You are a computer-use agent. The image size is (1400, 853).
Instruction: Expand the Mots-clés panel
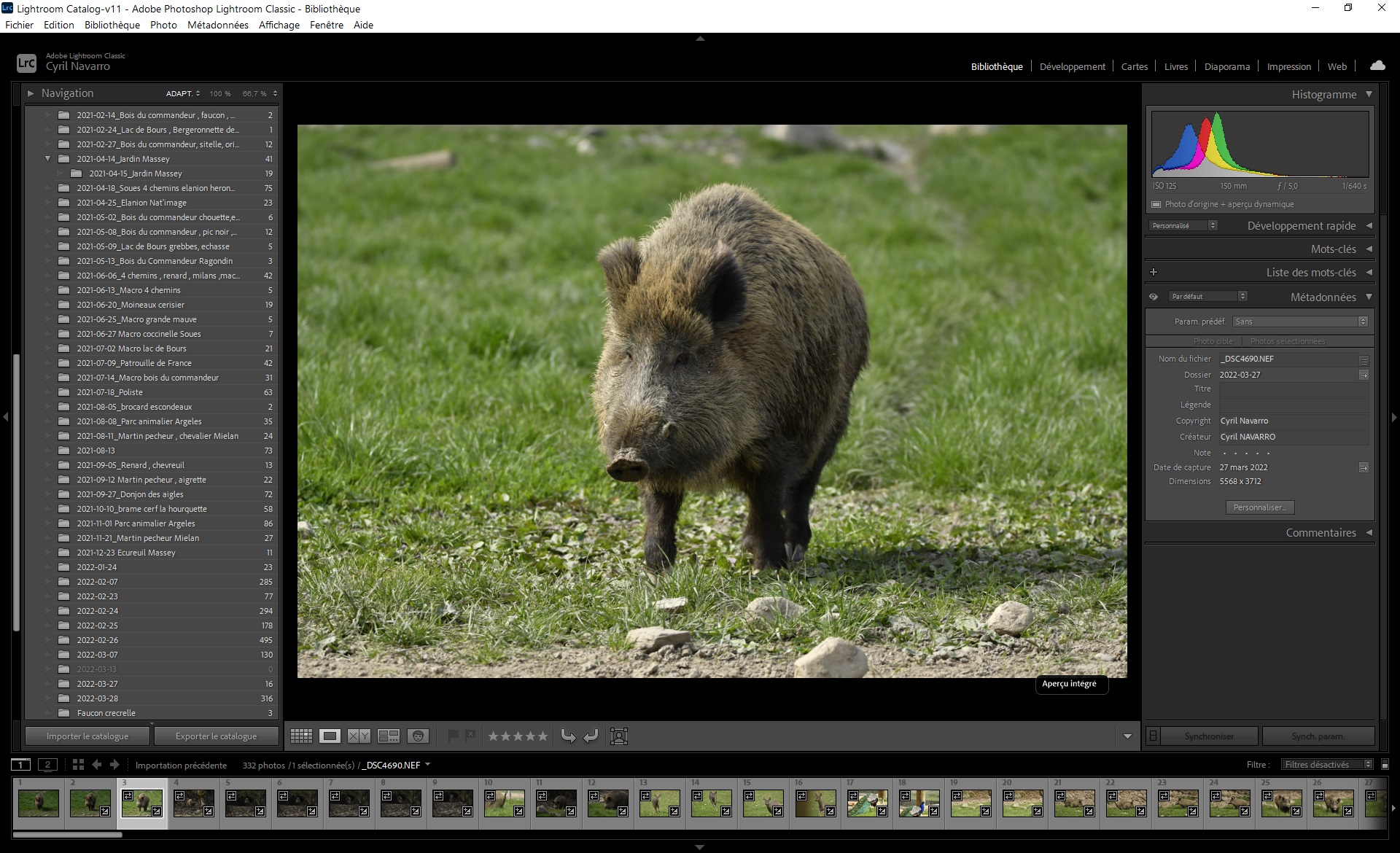click(1333, 249)
